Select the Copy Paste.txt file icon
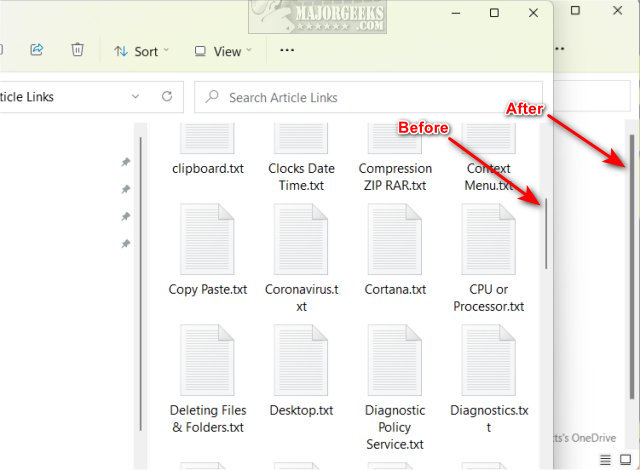640x470 pixels. click(207, 239)
